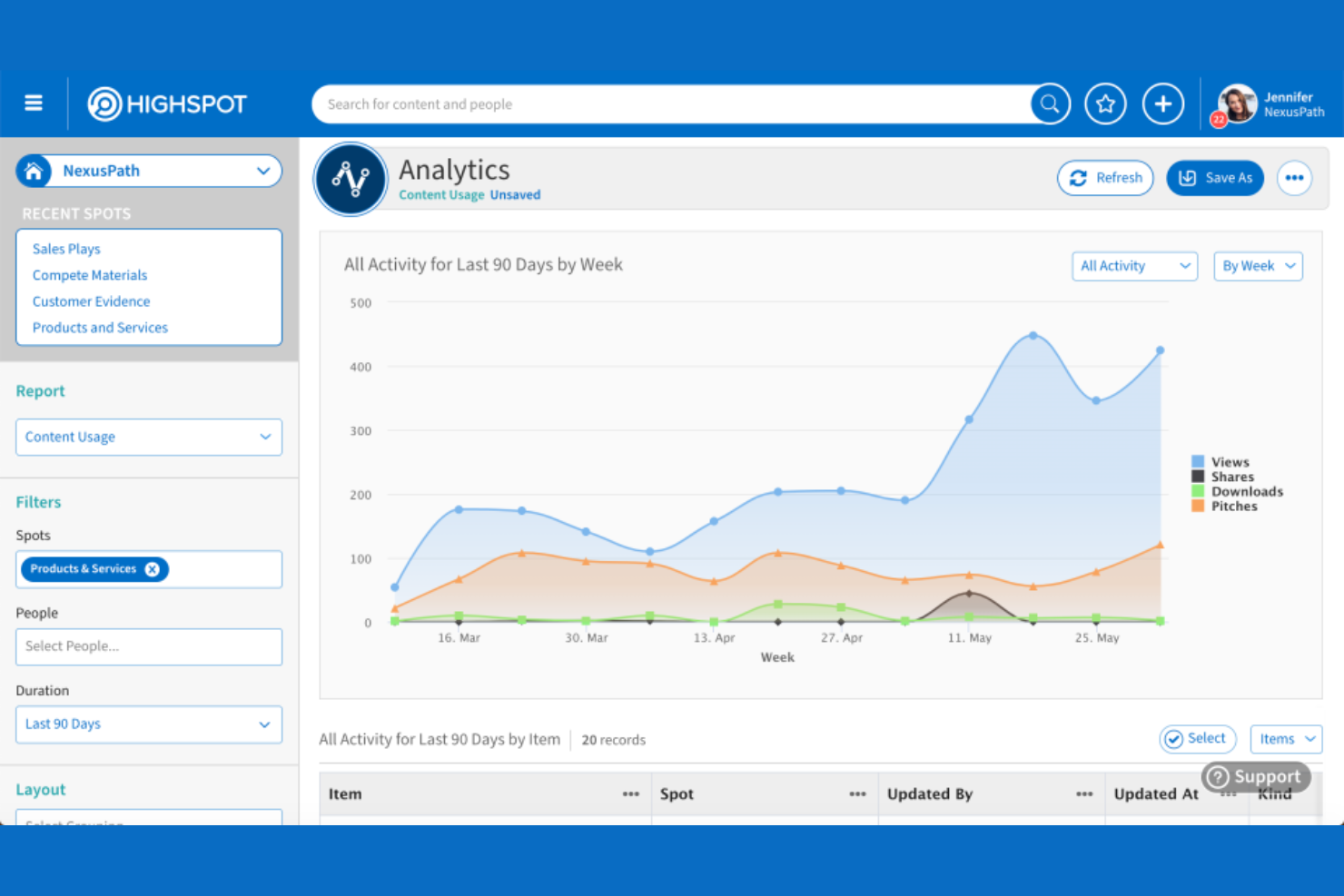Open the Updated By column options menu

click(x=1083, y=793)
